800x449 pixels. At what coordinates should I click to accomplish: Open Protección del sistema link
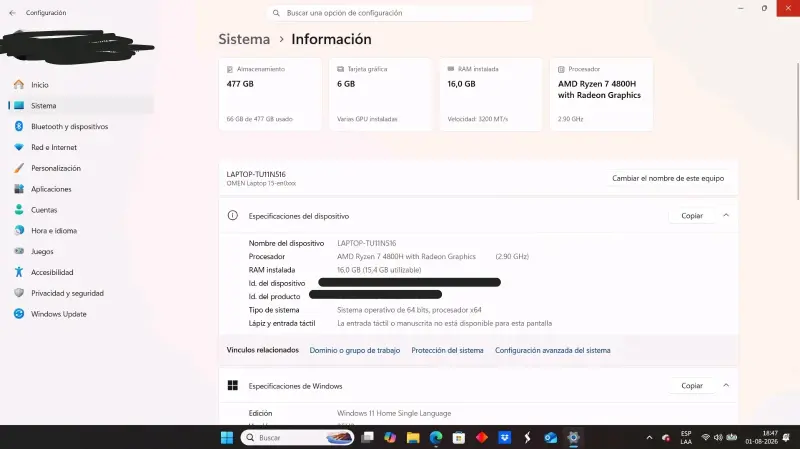tap(447, 351)
